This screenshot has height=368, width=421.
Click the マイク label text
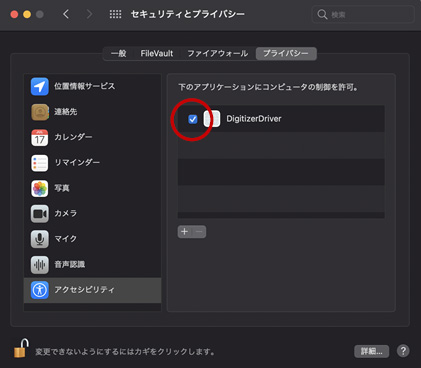coord(66,239)
